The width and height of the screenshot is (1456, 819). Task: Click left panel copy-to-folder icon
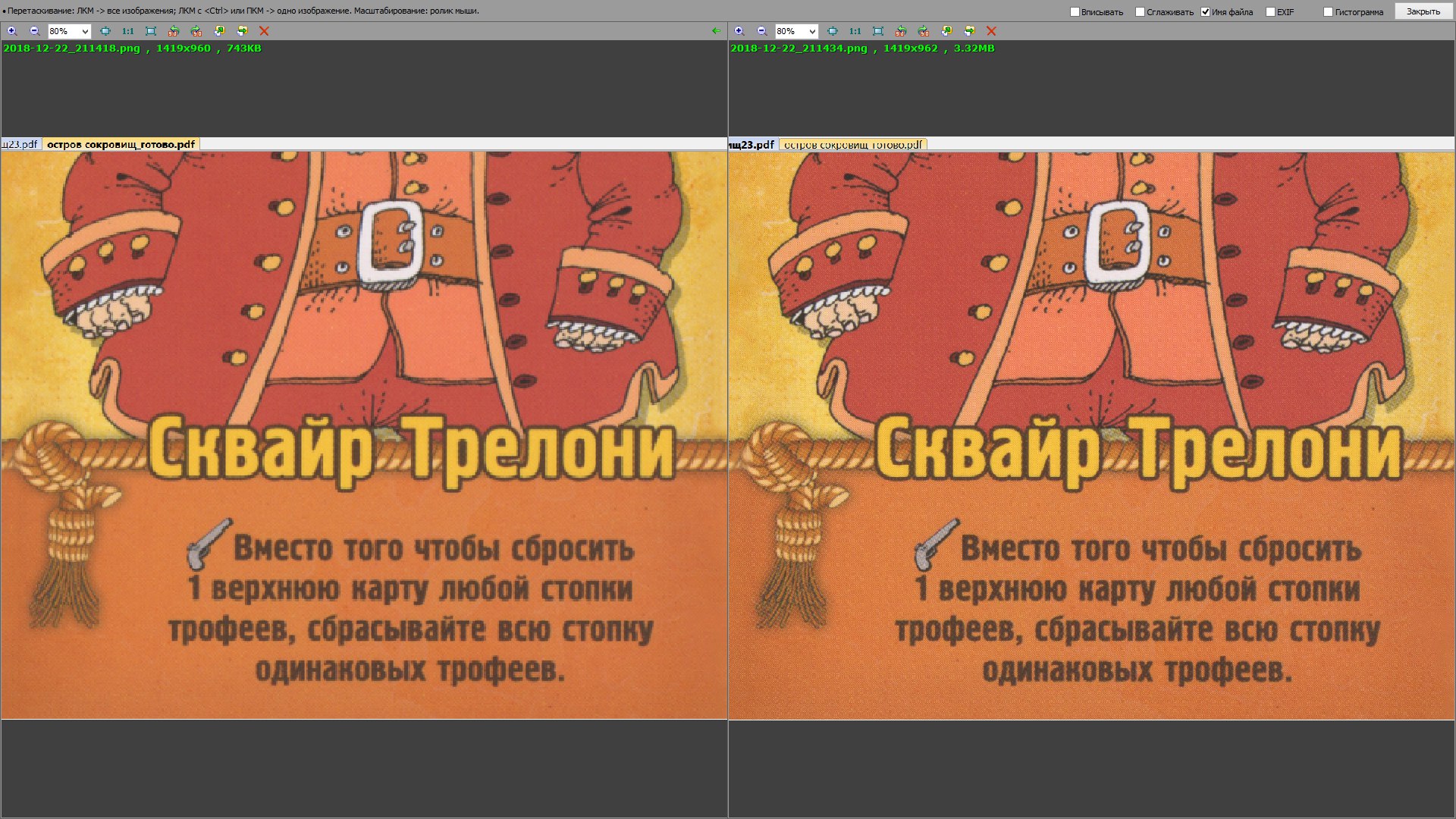[x=219, y=31]
